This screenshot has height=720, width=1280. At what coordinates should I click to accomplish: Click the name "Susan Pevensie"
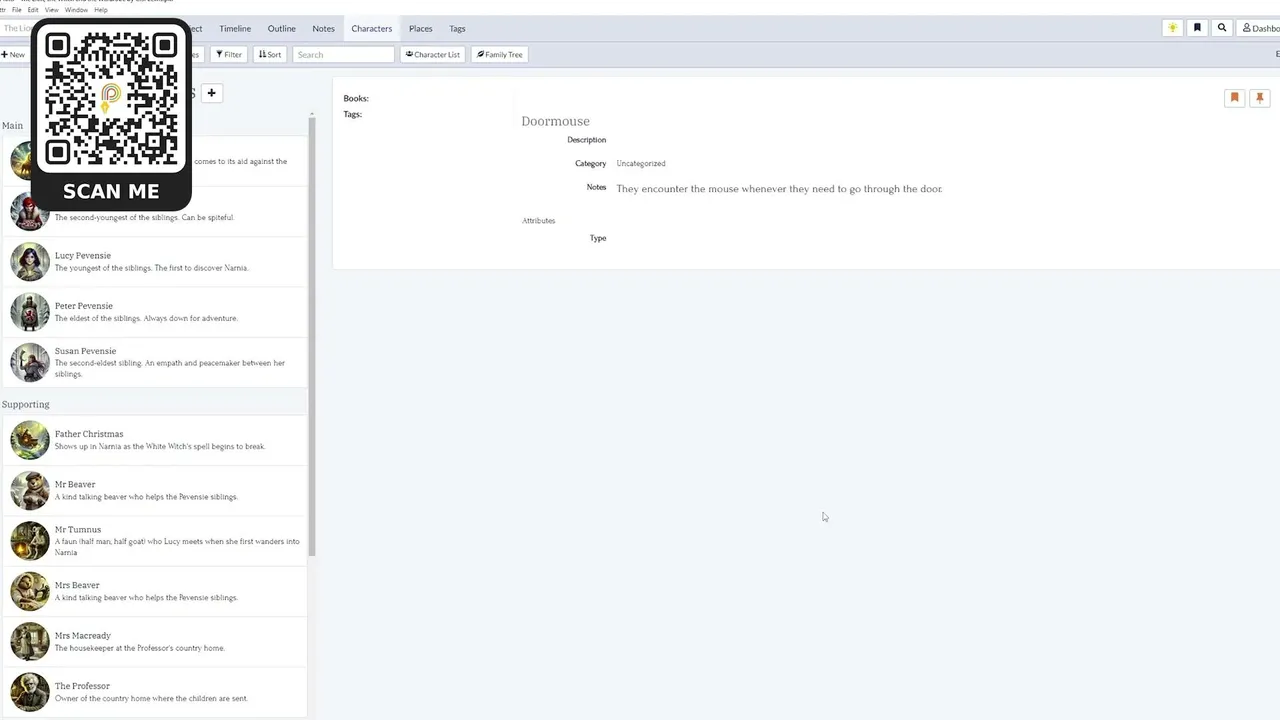click(85, 351)
